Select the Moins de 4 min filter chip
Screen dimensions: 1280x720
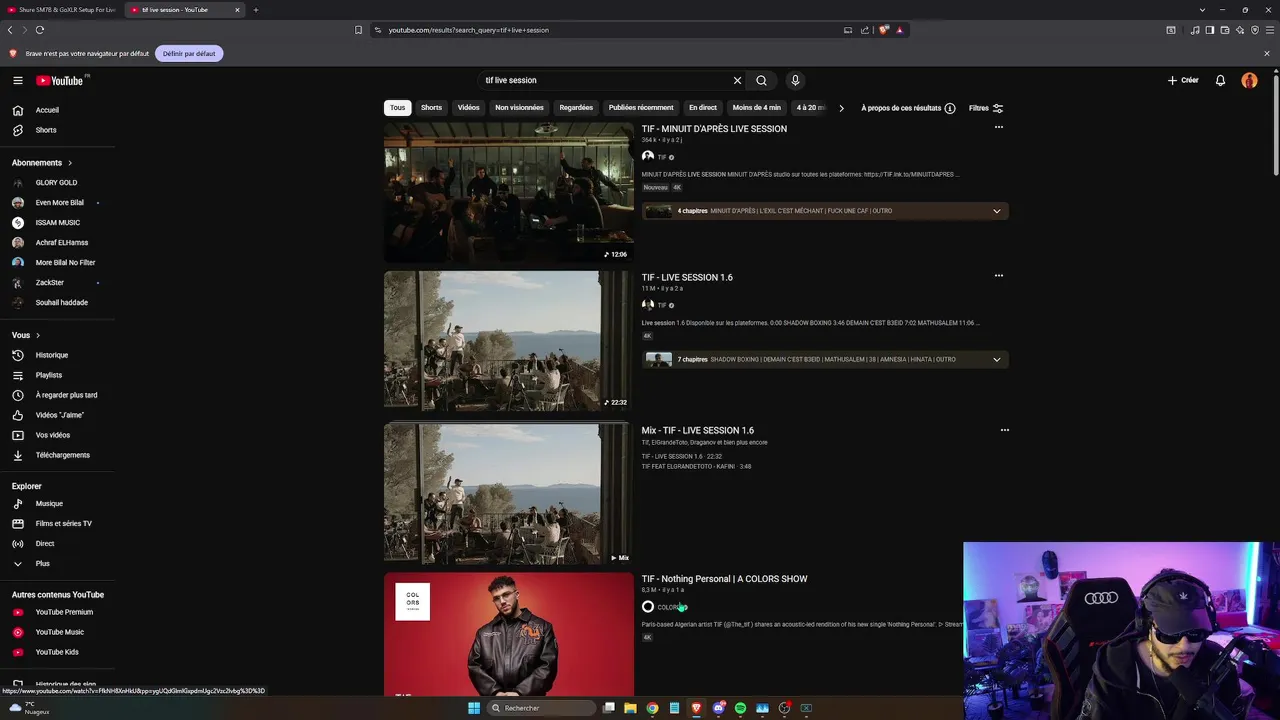click(757, 108)
